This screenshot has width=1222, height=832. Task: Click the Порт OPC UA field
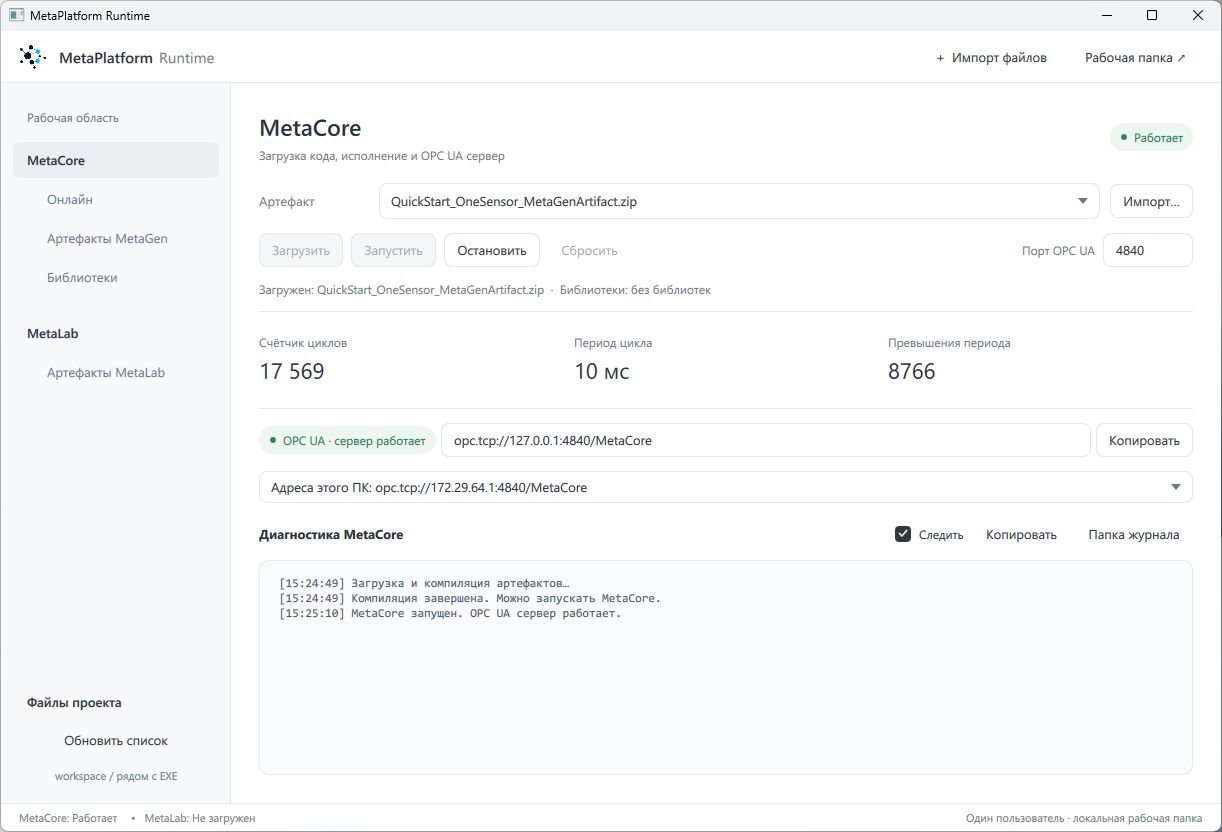(x=1147, y=250)
